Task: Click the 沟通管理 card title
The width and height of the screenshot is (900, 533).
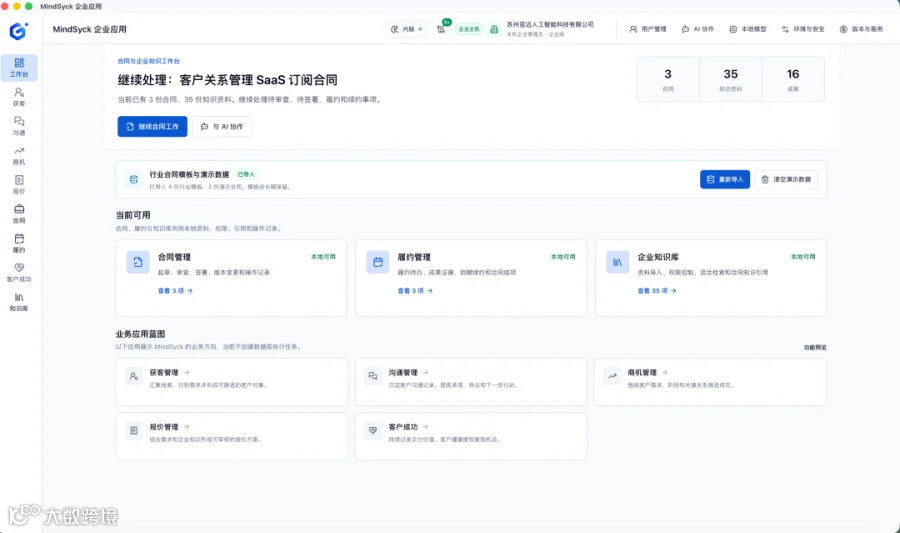Action: click(403, 373)
